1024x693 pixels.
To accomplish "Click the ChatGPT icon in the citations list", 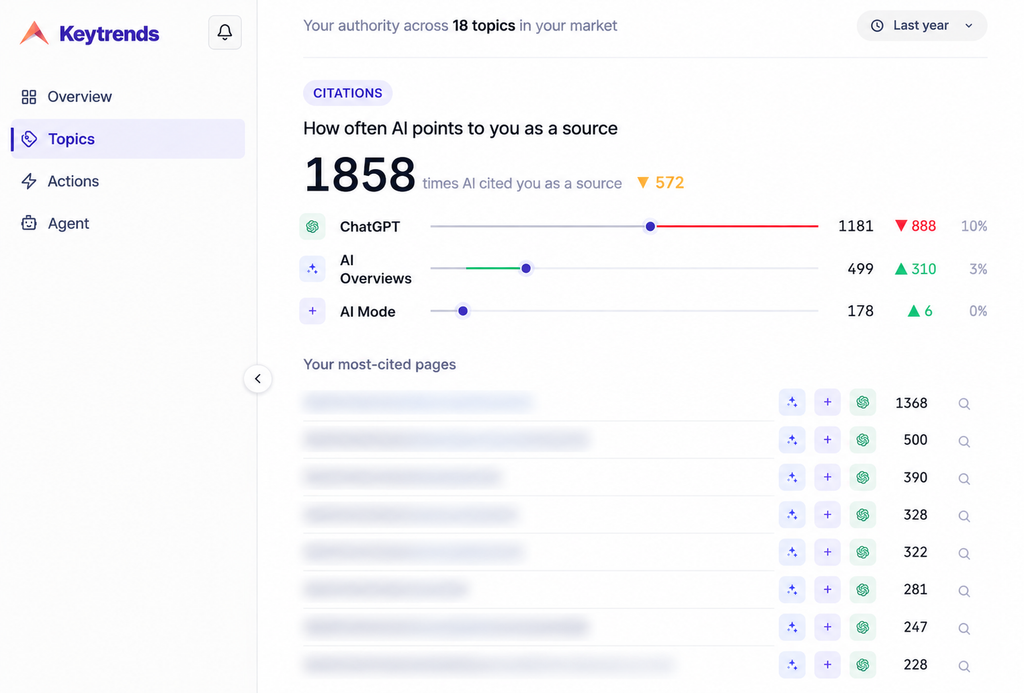I will click(x=312, y=227).
